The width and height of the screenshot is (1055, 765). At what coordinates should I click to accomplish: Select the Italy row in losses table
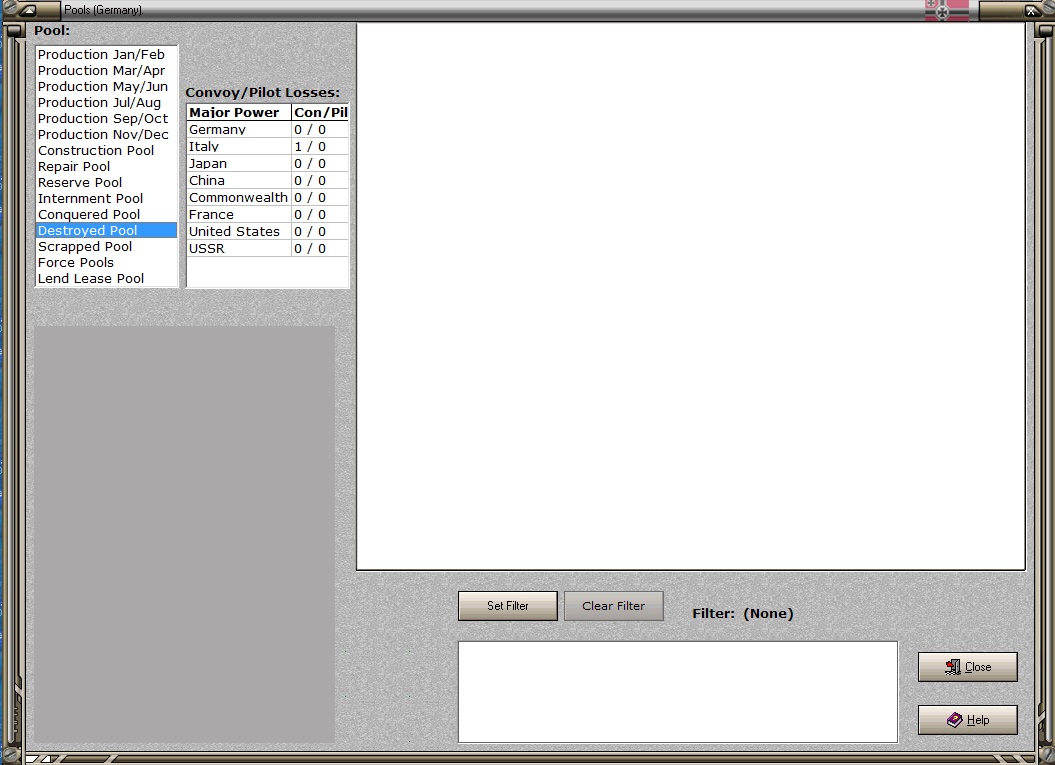pos(268,147)
